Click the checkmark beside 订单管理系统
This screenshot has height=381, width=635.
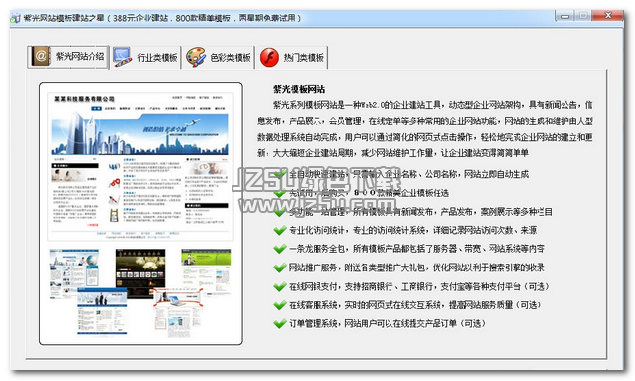click(280, 324)
